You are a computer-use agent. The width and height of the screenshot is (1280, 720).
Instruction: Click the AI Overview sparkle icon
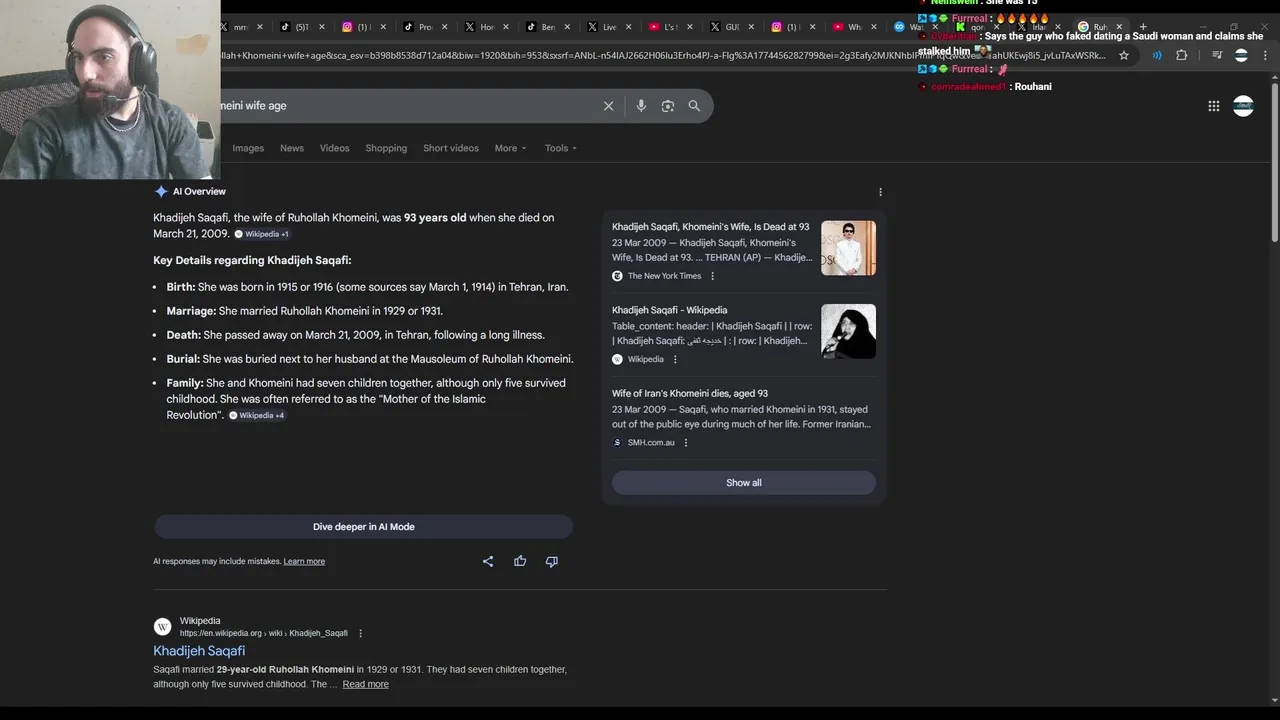coord(161,191)
